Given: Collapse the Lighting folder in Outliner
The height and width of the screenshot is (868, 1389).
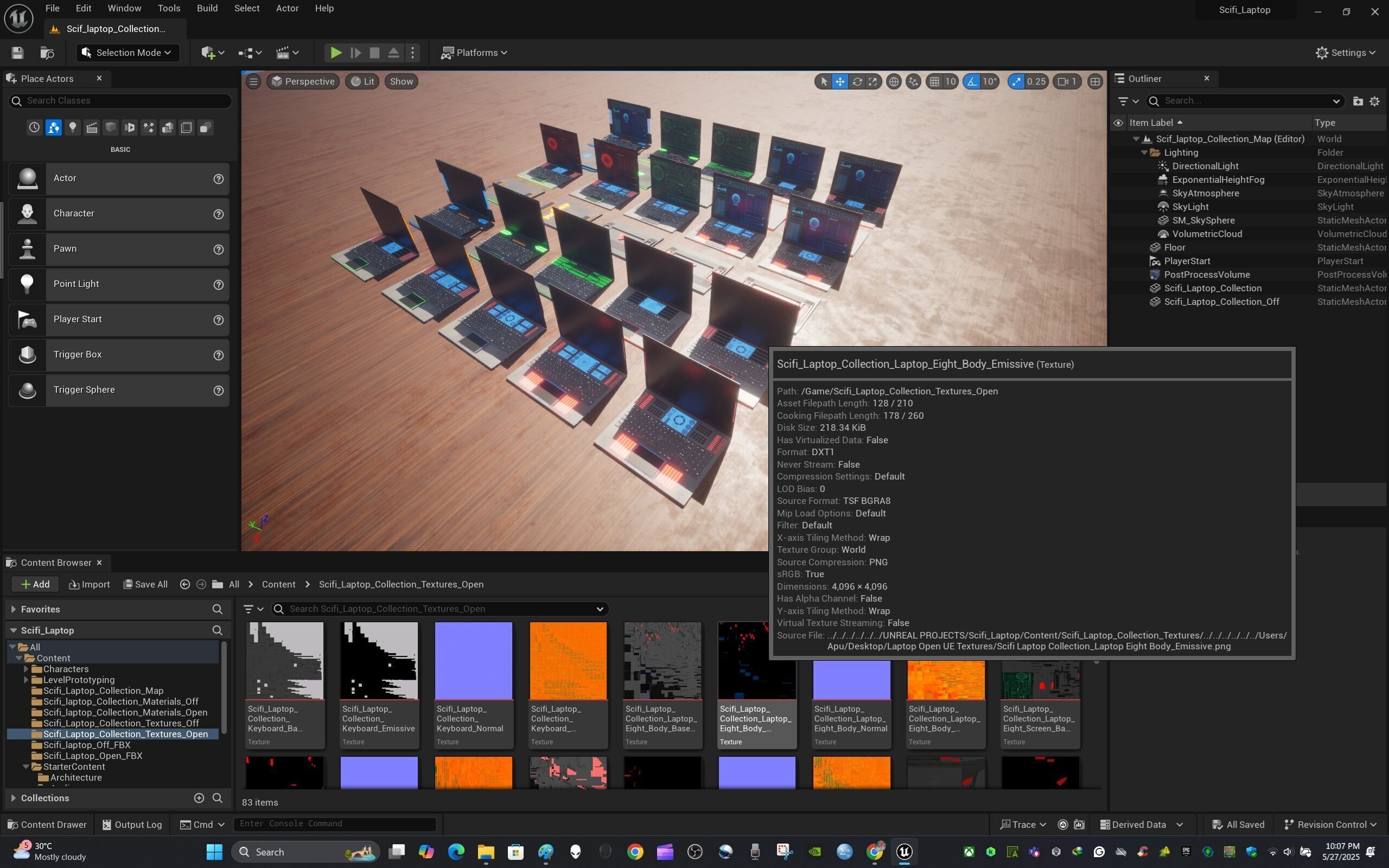Looking at the screenshot, I should pyautogui.click(x=1143, y=152).
